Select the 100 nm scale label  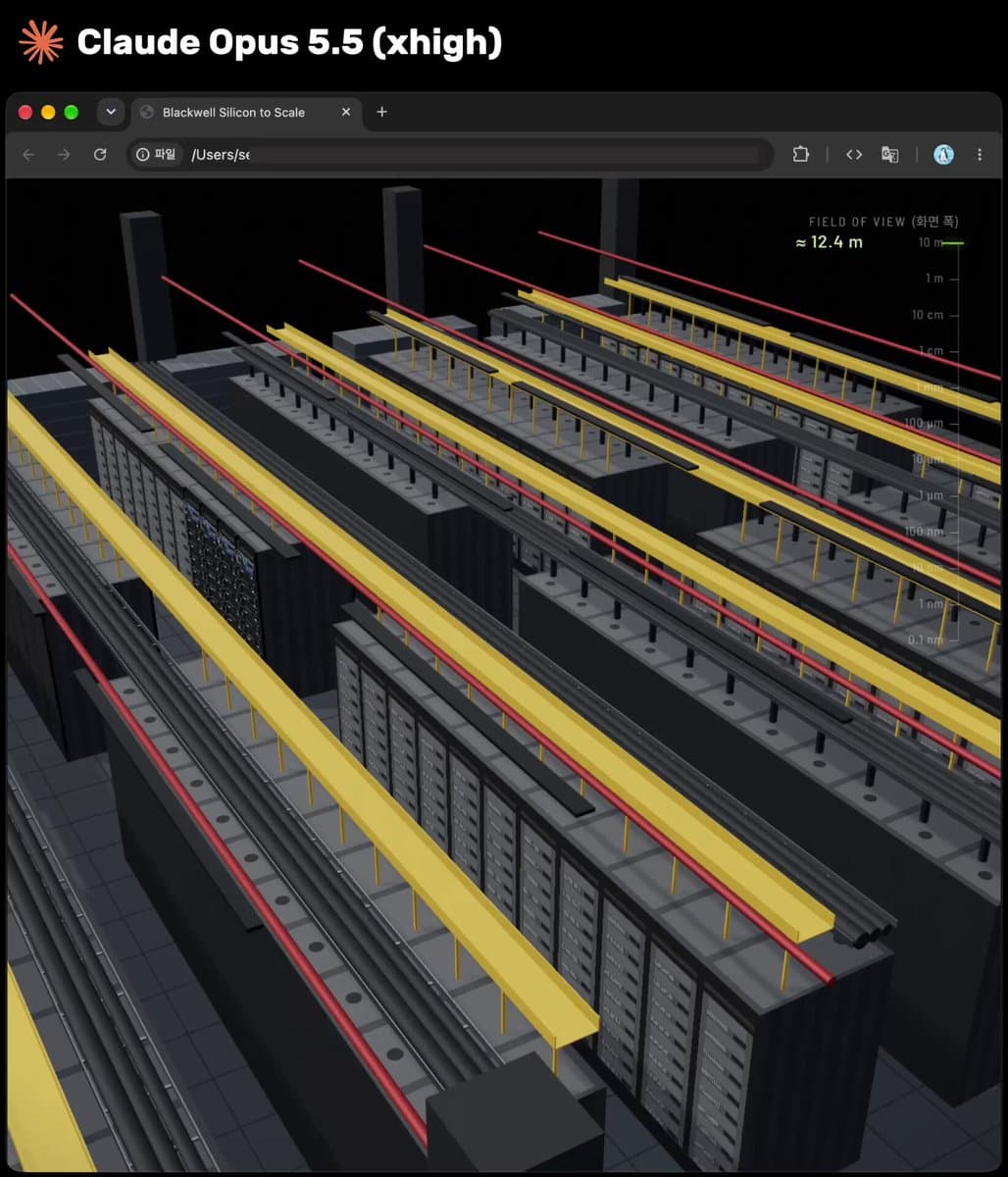924,532
